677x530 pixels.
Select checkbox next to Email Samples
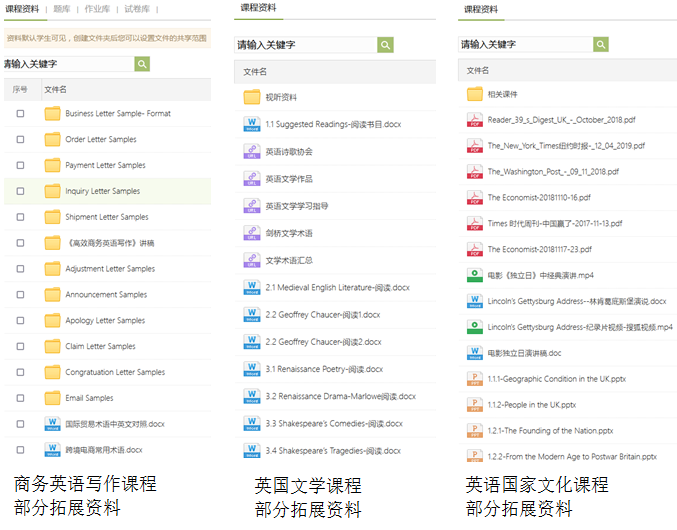[20, 398]
